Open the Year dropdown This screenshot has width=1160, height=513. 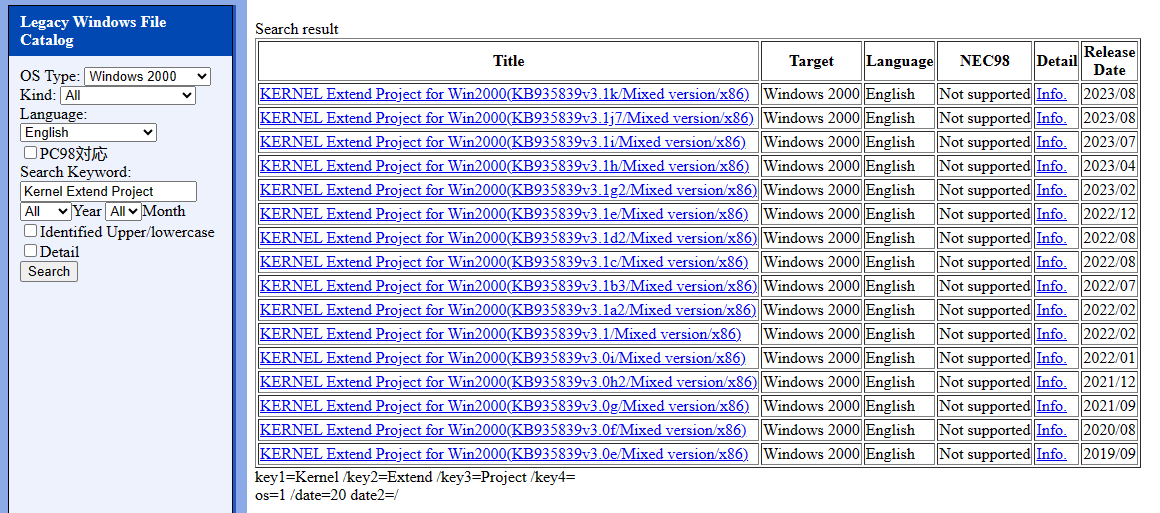coord(45,211)
